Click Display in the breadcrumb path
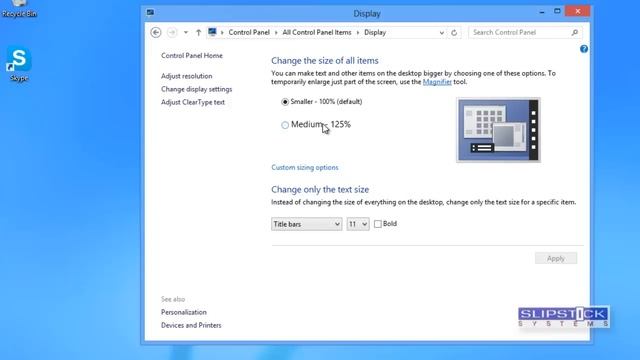Screen dimensions: 640x360 [x=375, y=32]
